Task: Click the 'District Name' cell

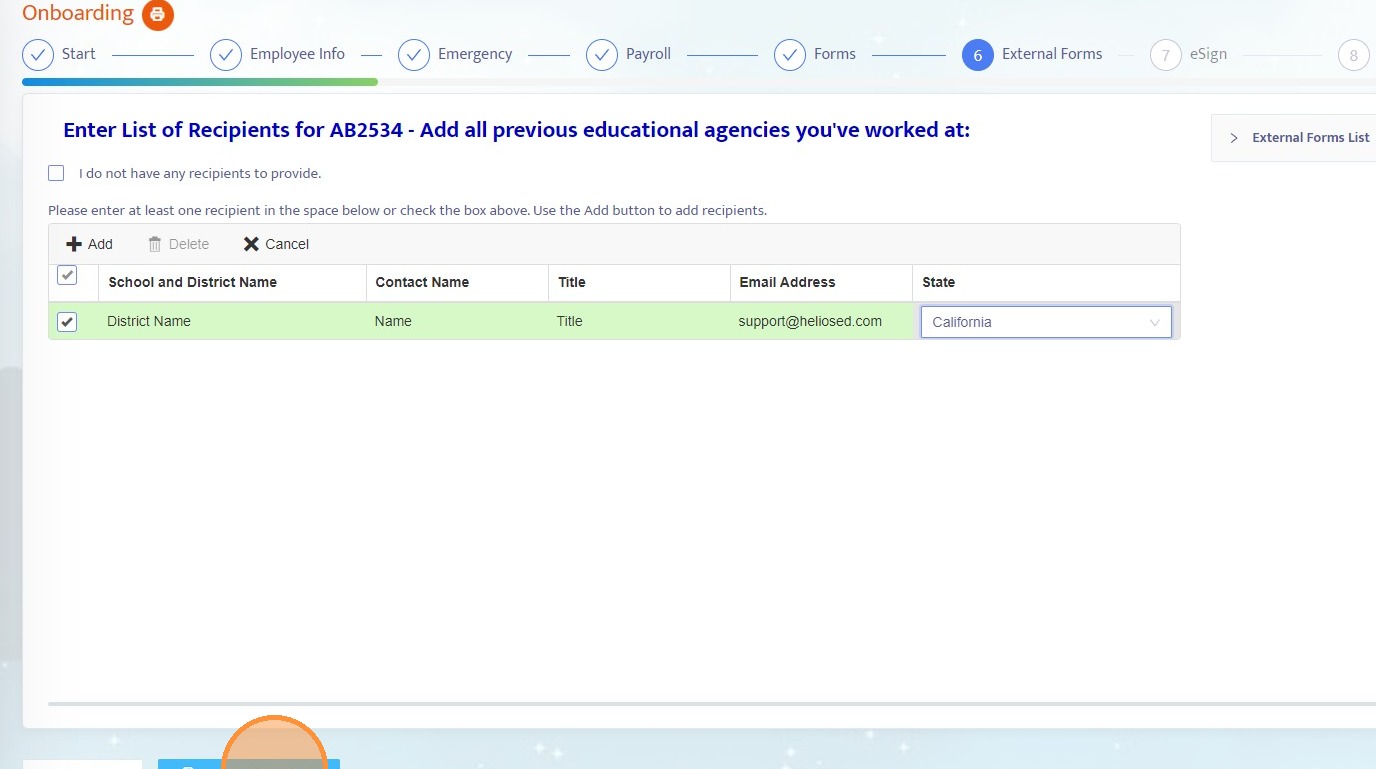Action: (x=232, y=321)
